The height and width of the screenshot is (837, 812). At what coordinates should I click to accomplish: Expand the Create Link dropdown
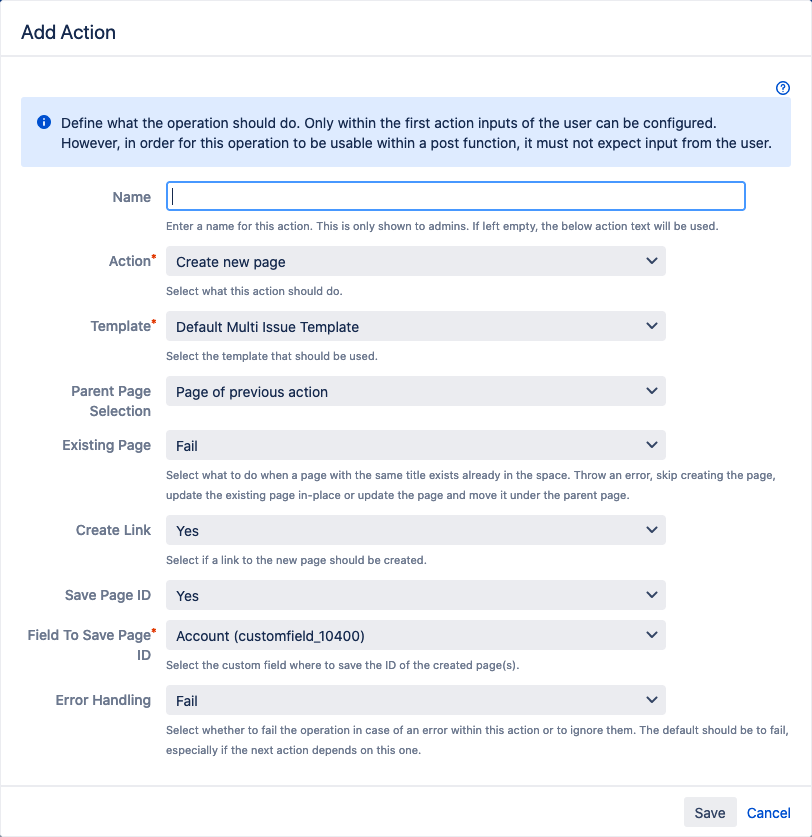415,531
